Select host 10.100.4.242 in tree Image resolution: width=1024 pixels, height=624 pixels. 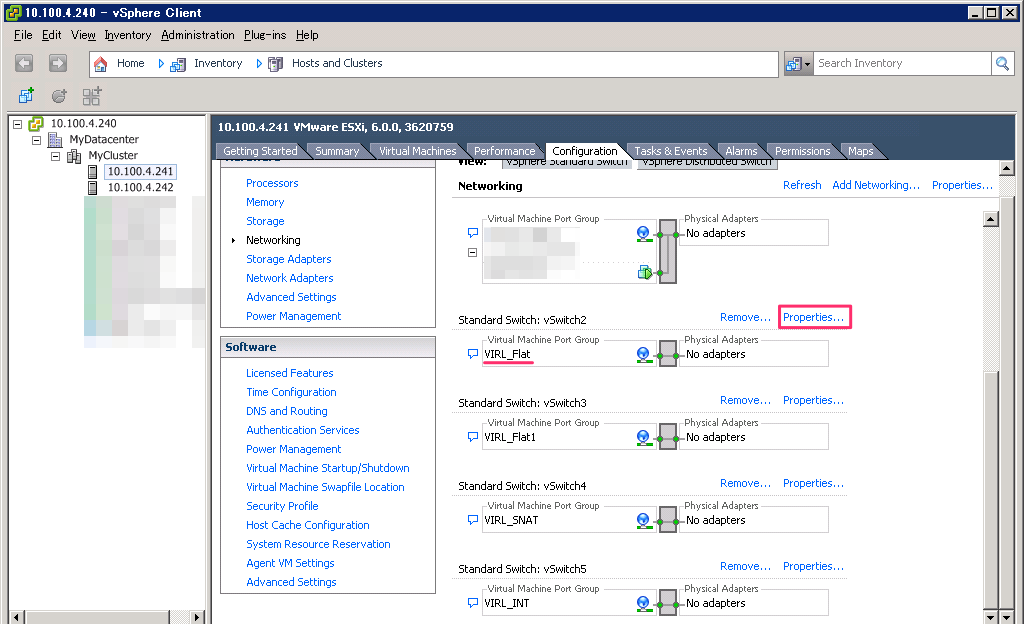click(140, 188)
